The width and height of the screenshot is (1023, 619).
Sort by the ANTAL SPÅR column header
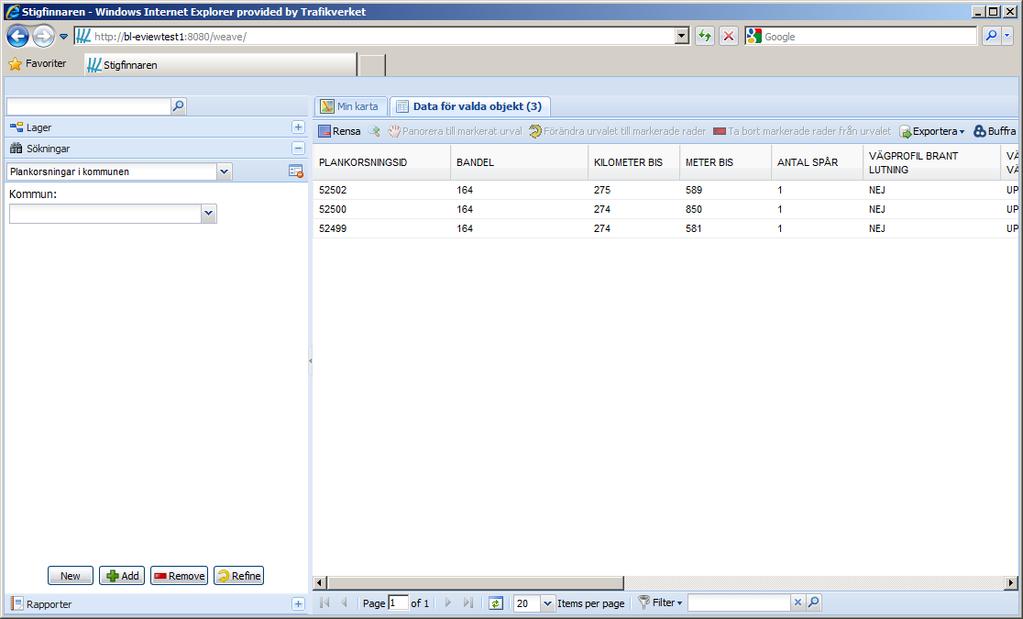(x=817, y=162)
